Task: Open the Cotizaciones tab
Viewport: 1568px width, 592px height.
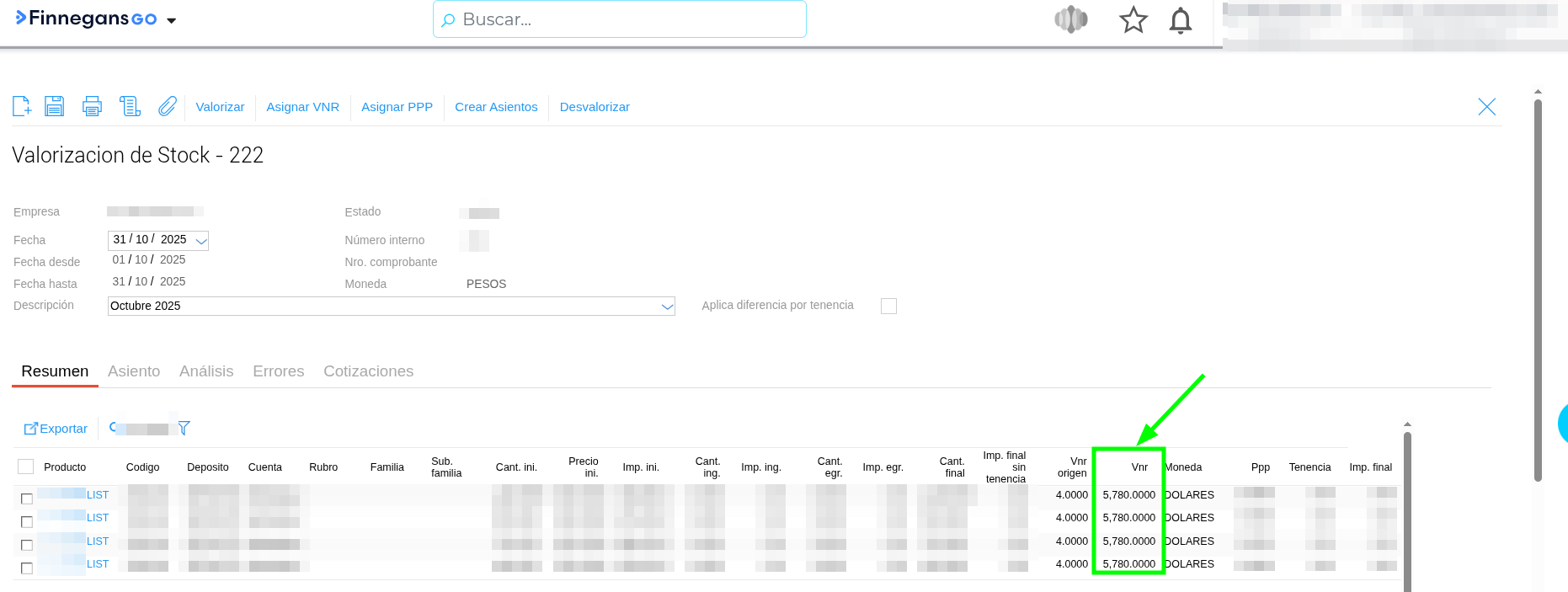Action: pos(368,371)
